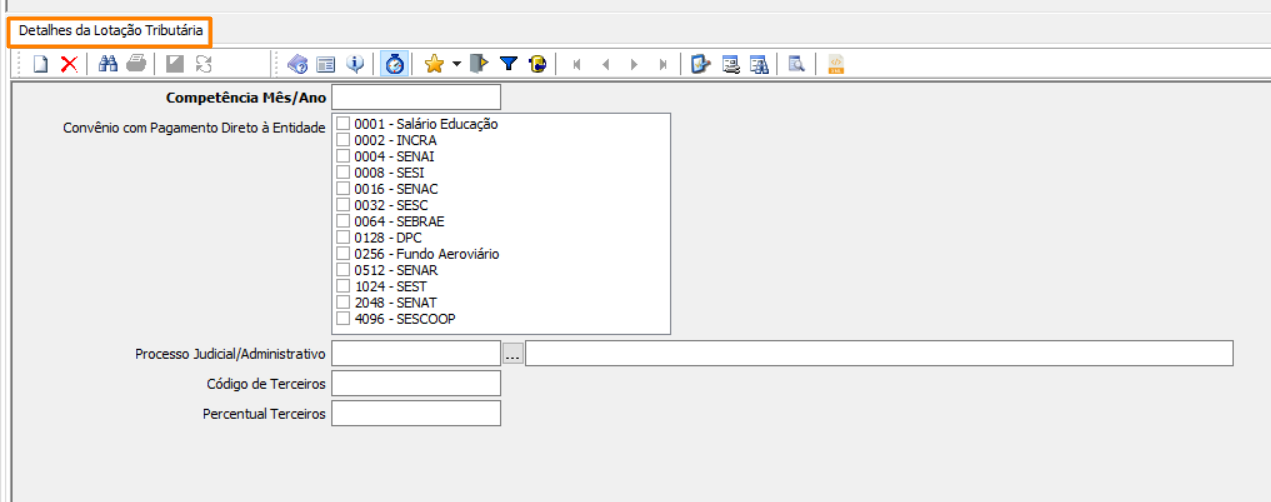Click the Código de Terceiros field
Screen dimensions: 1271x502
pos(416,383)
